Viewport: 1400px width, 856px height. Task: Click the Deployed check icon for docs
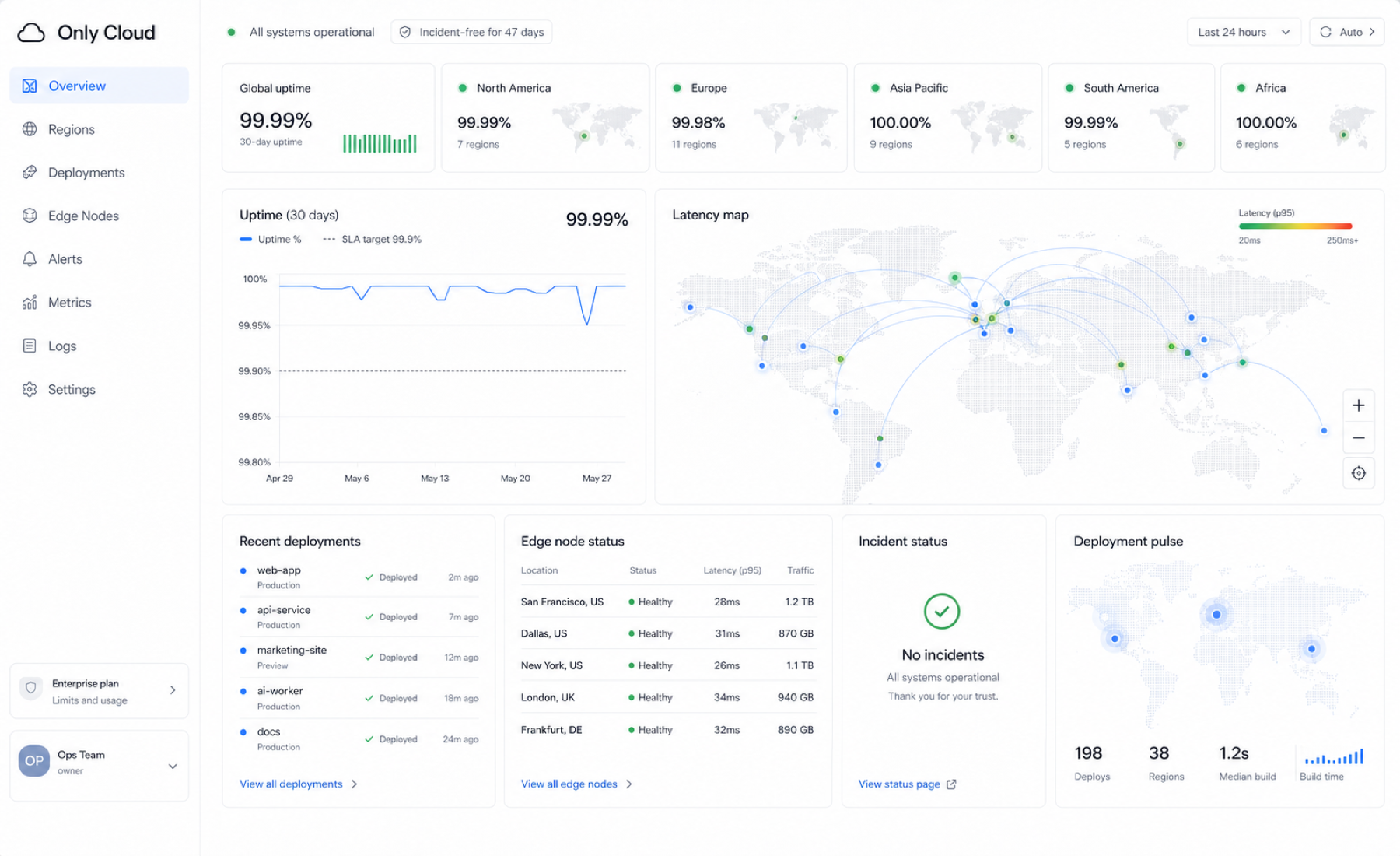pos(369,739)
